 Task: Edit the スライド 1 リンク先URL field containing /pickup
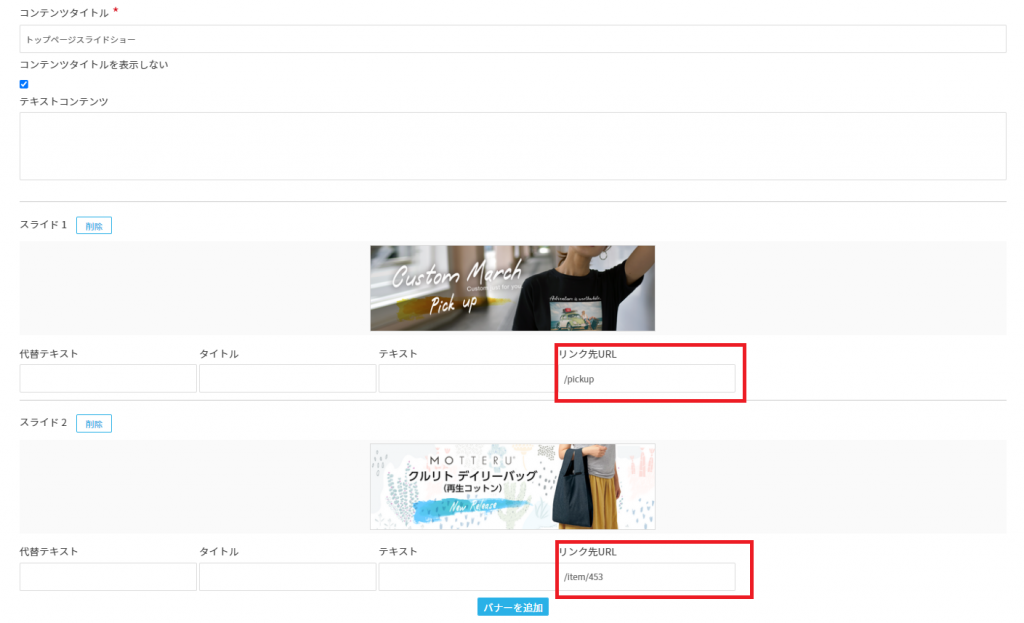[647, 379]
